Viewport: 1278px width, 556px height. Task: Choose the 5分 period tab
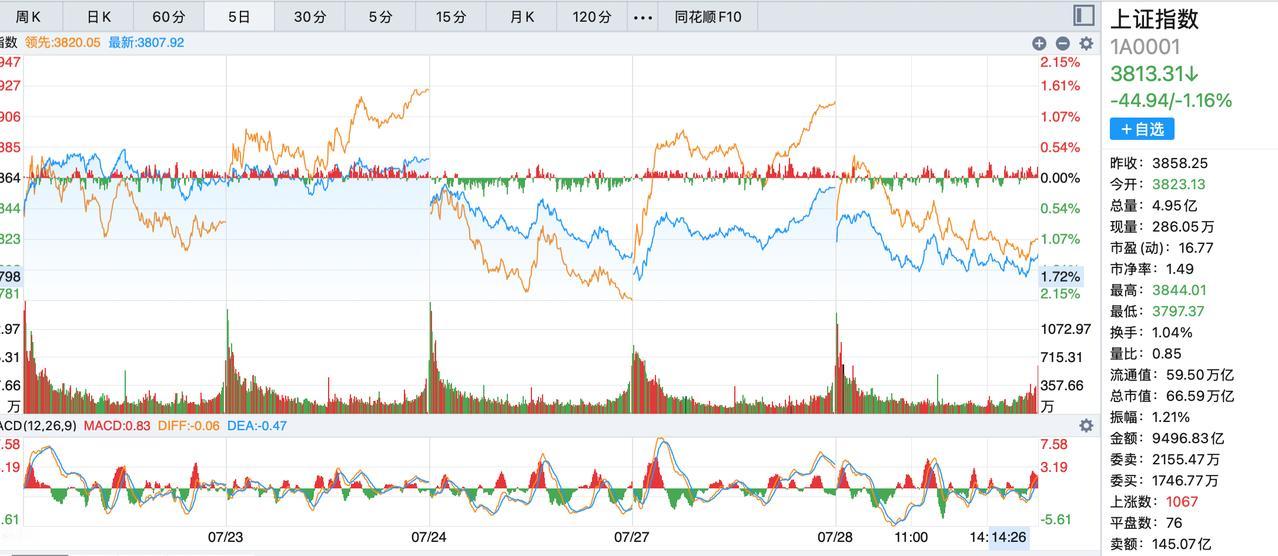380,17
